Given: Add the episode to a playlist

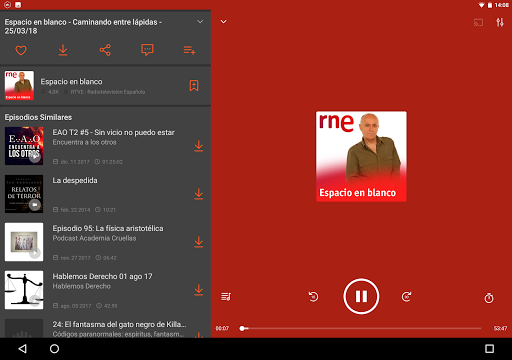Looking at the screenshot, I should (189, 50).
